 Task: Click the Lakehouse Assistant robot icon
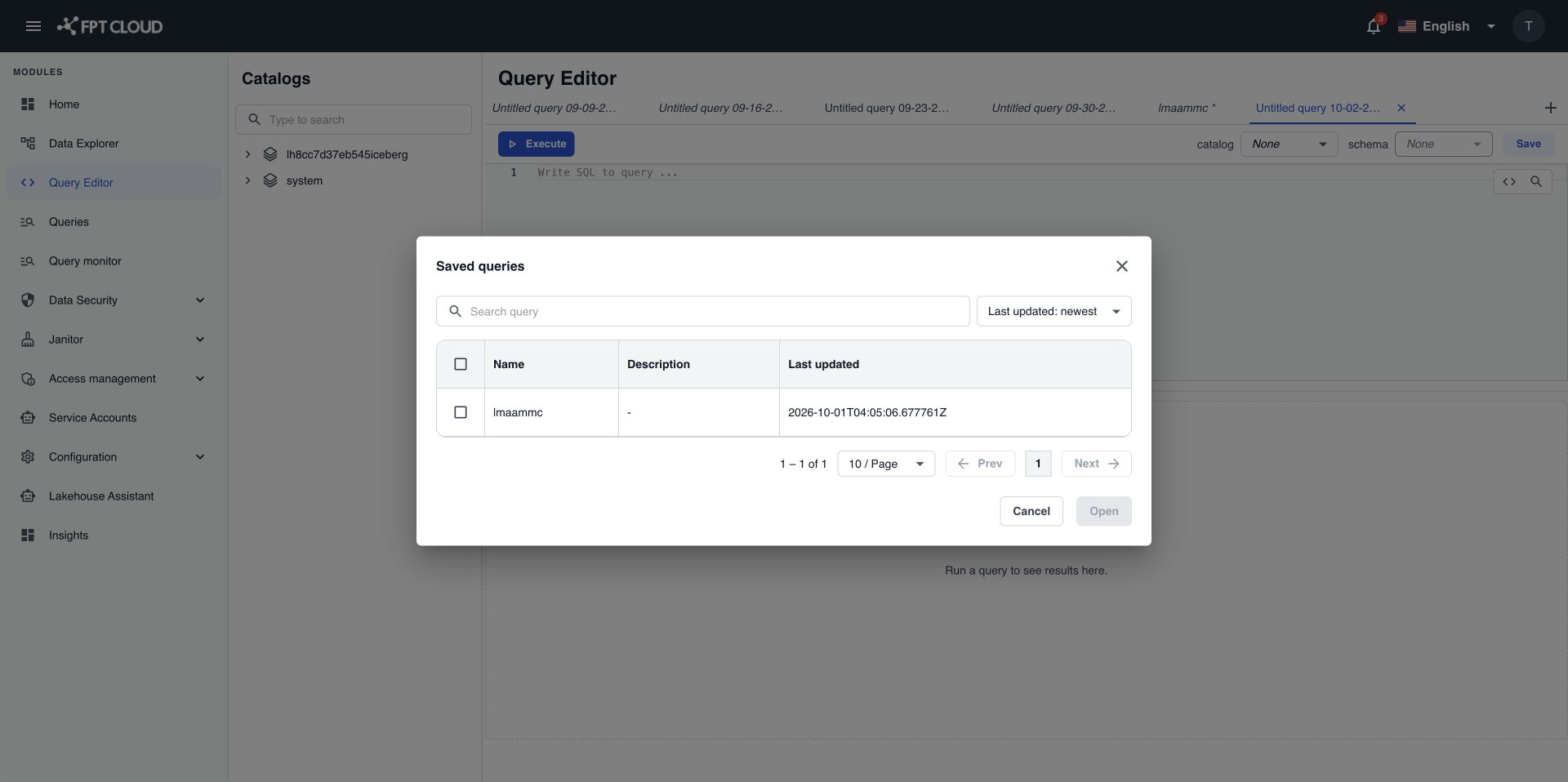(x=28, y=496)
